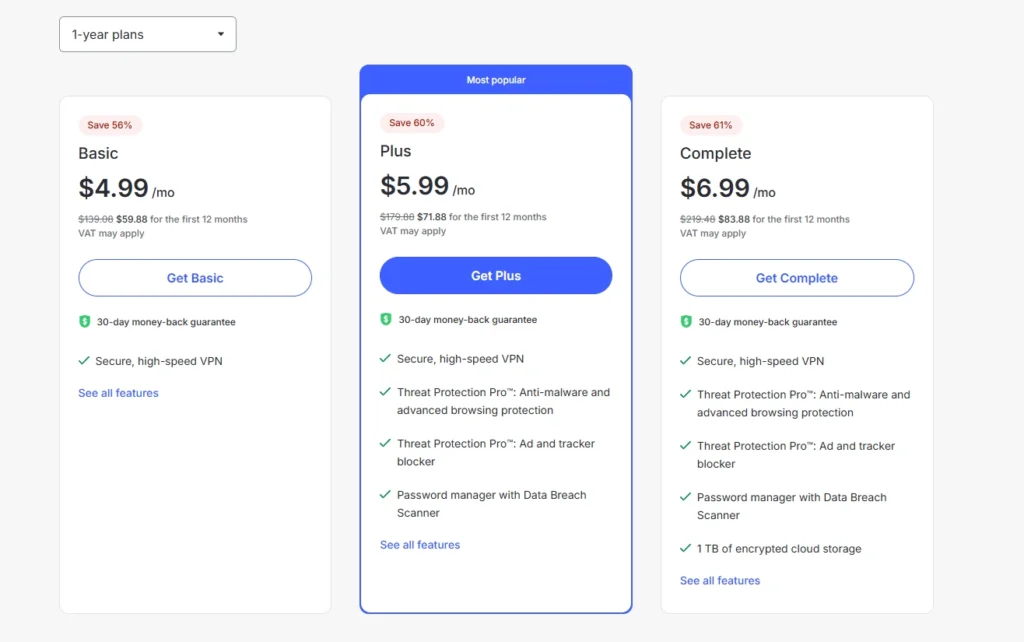Click the Basic plan title
Viewport: 1024px width, 642px height.
[98, 153]
